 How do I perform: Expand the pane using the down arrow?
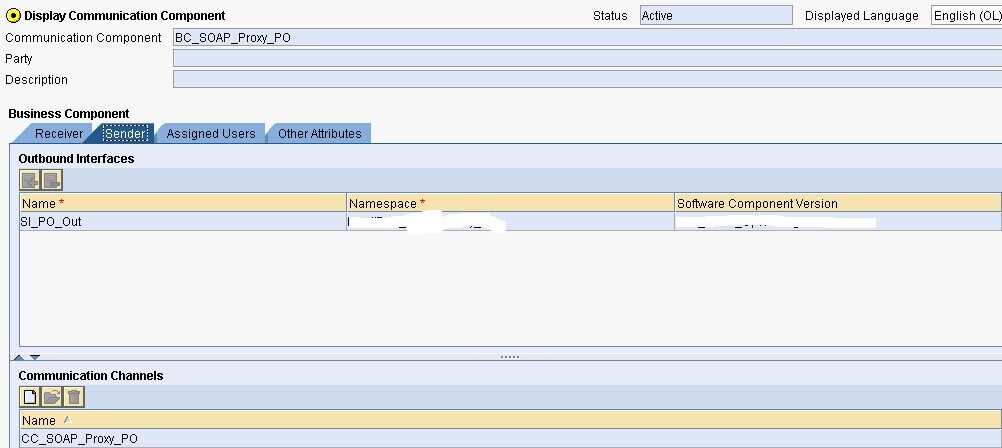pos(35,357)
